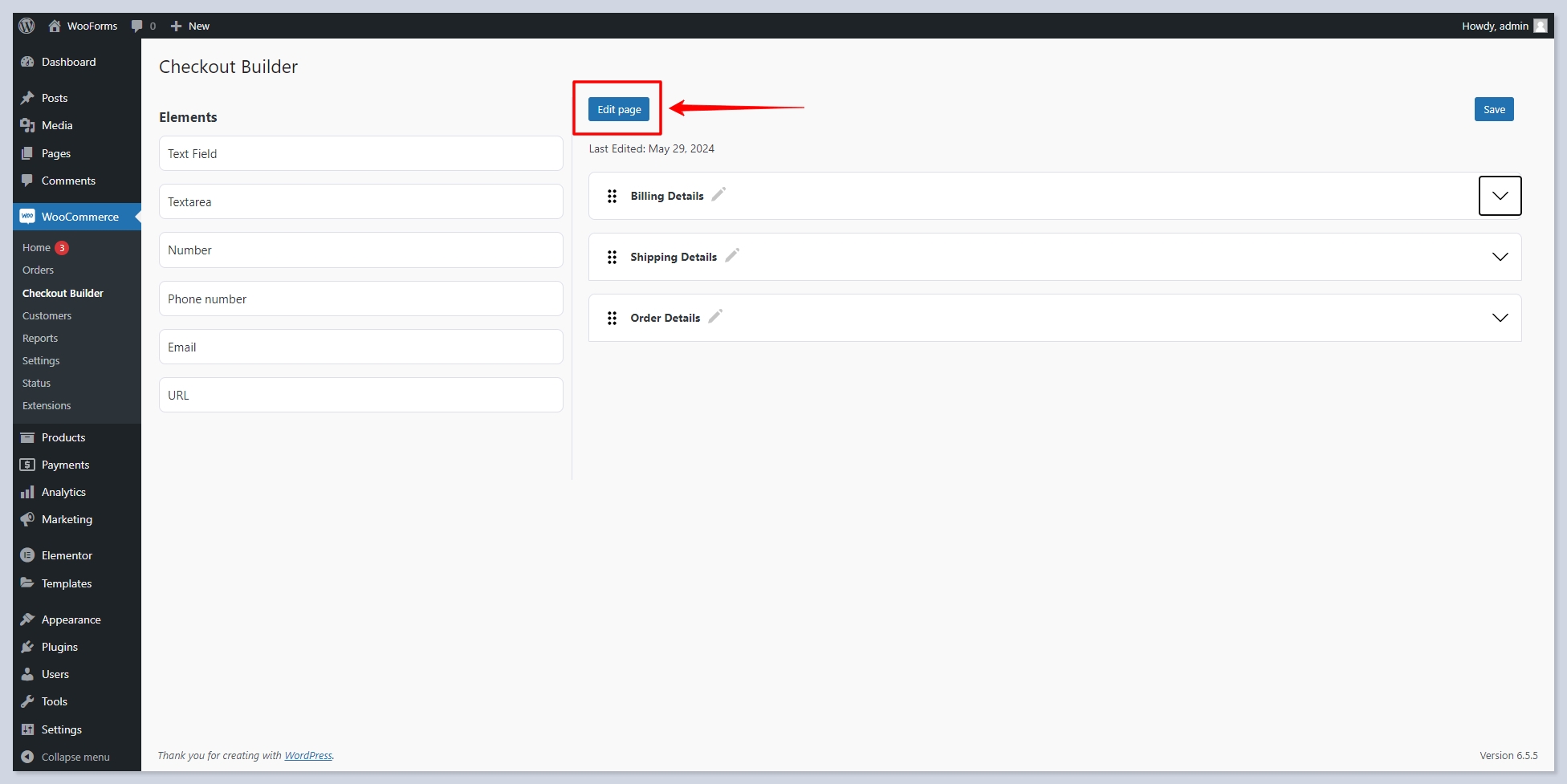The image size is (1567, 784).
Task: Click the Edit page button
Action: [x=619, y=109]
